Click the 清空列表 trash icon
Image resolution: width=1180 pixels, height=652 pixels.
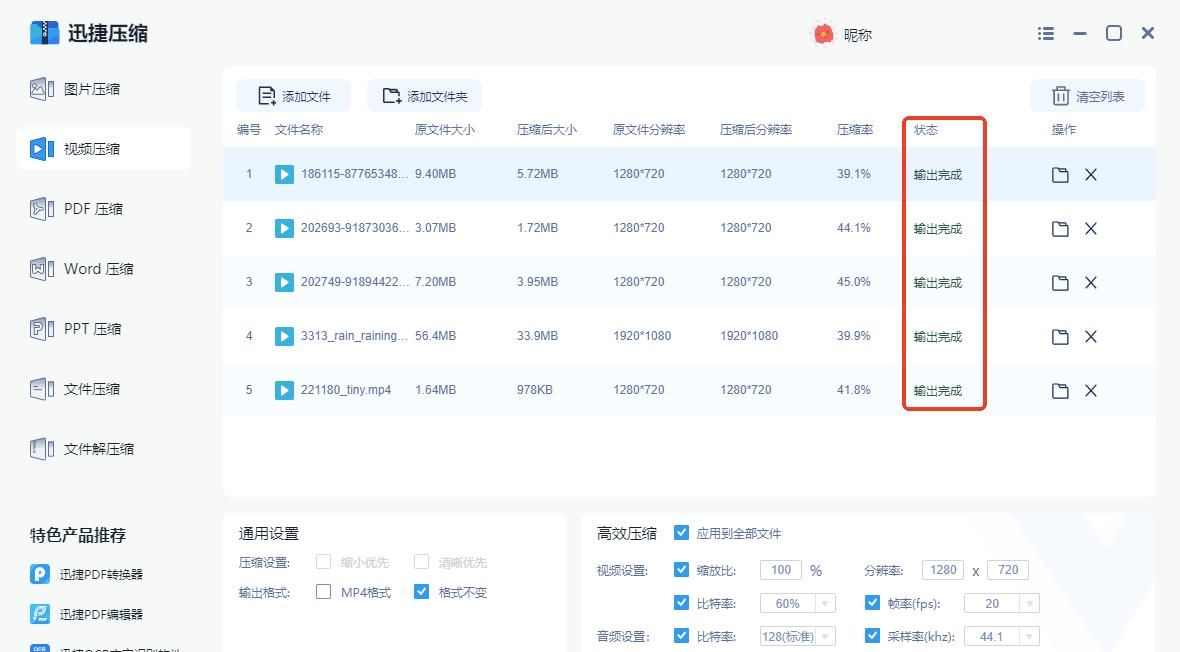(x=1061, y=96)
